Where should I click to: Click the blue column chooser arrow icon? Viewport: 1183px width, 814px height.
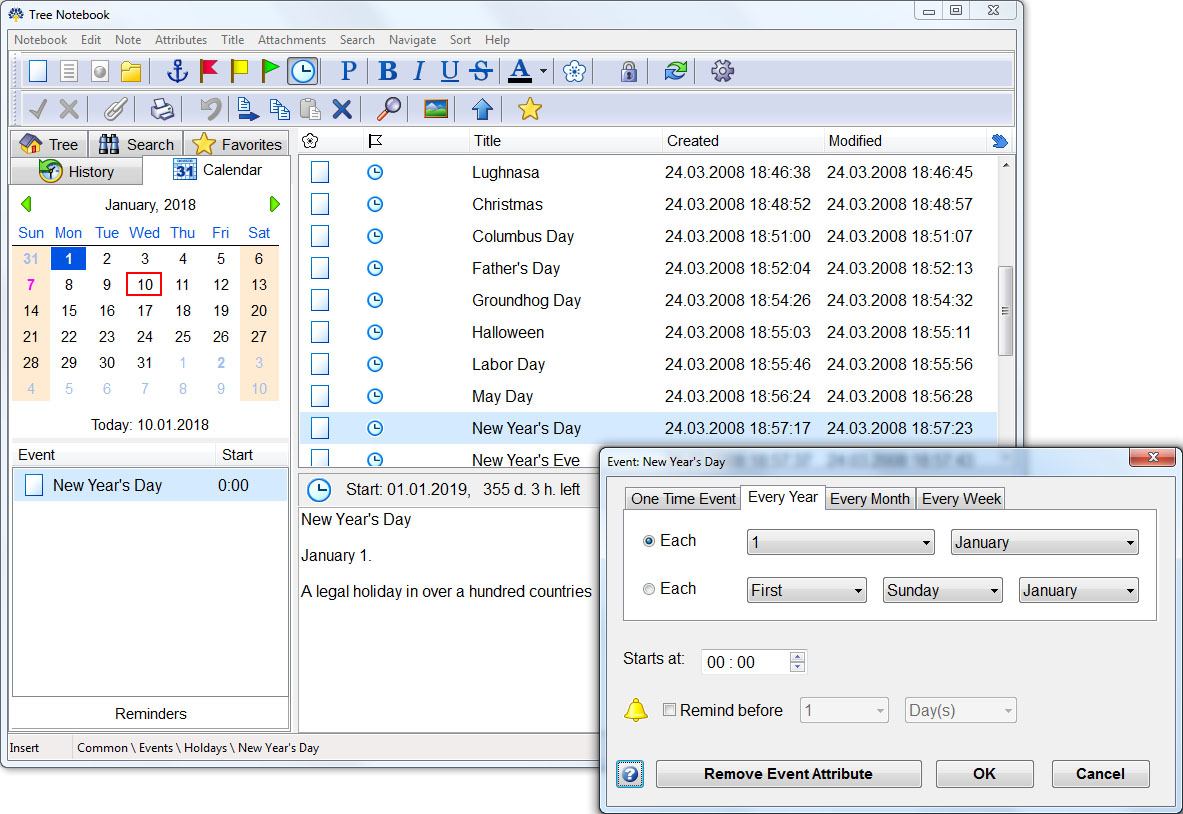tap(999, 141)
